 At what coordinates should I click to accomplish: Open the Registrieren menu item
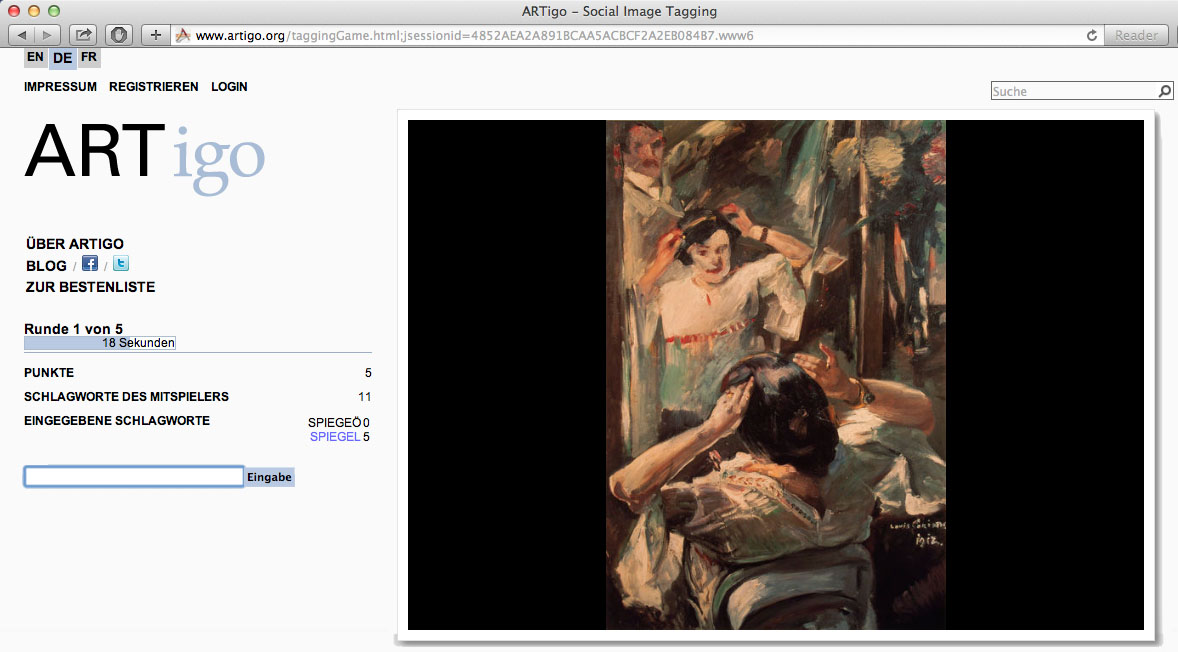[x=153, y=87]
